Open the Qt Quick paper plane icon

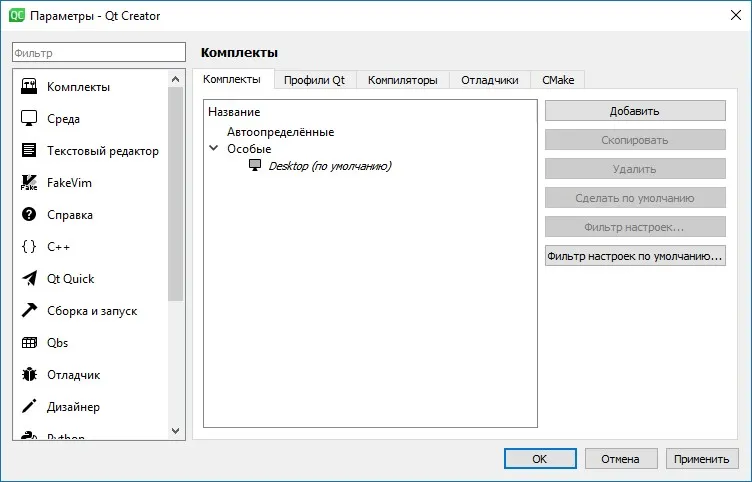(29, 279)
